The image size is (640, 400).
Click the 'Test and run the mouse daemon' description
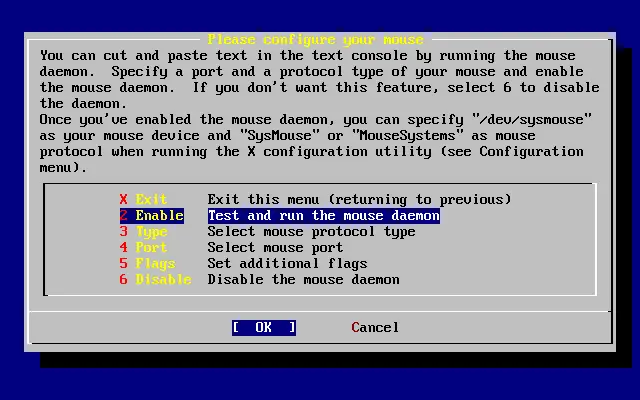point(323,216)
